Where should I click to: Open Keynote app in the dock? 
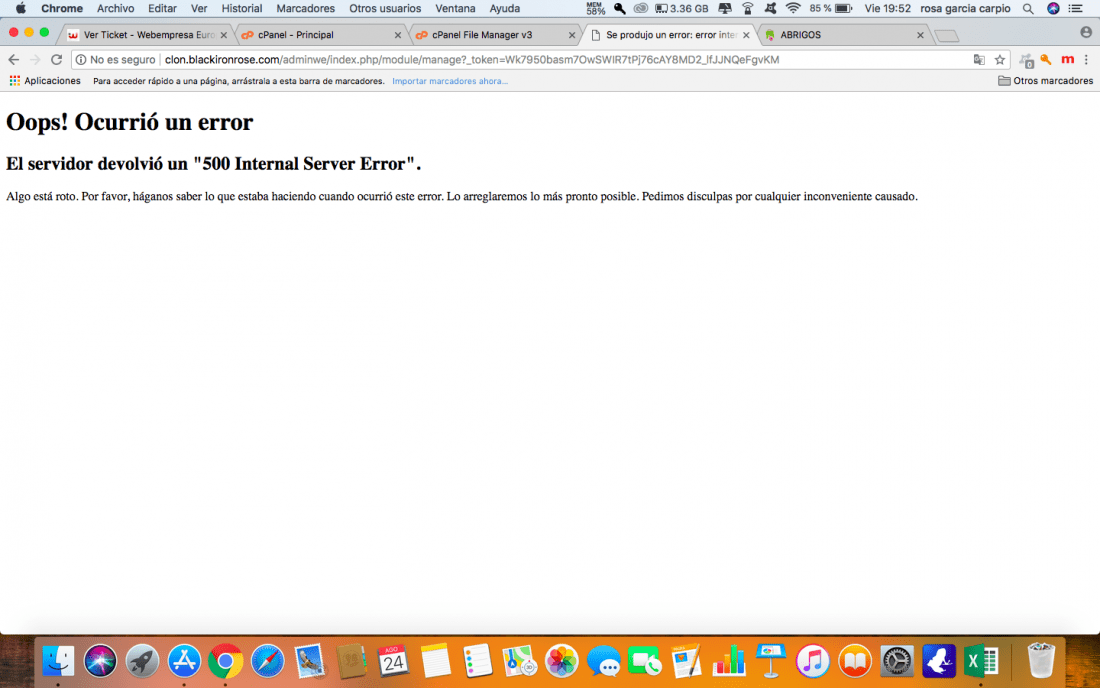click(x=771, y=661)
